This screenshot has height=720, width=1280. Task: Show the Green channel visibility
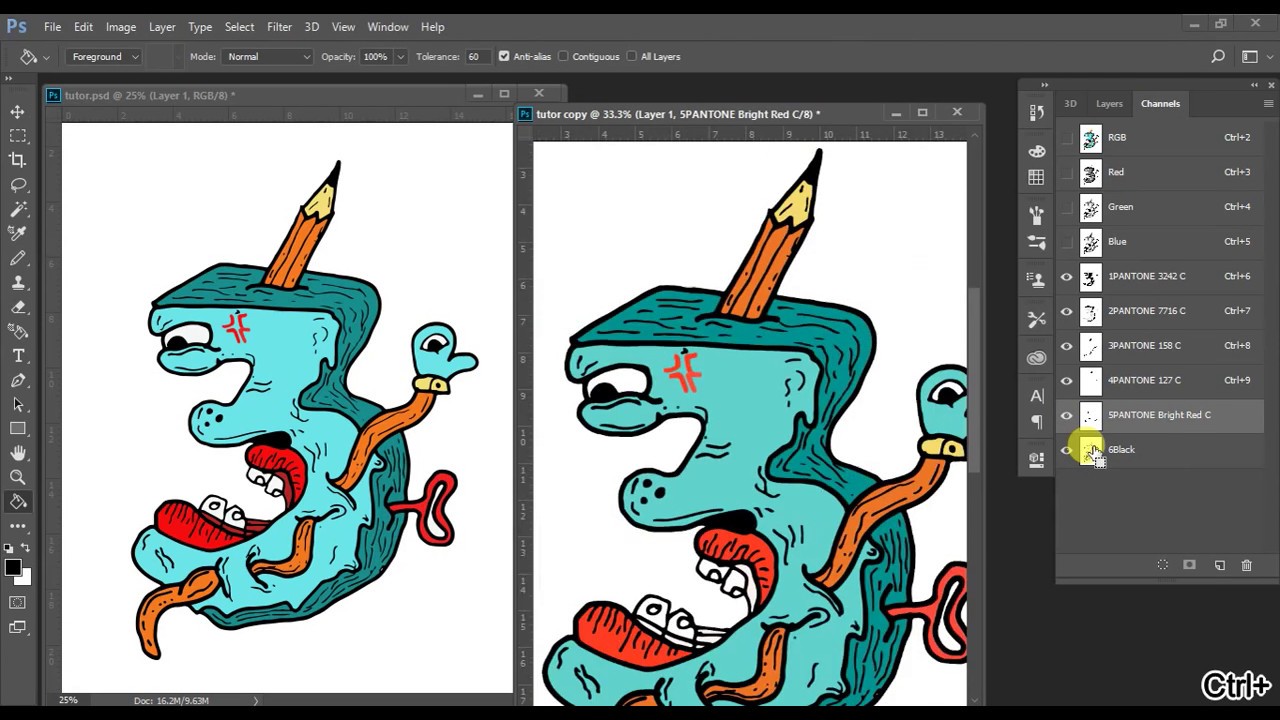(x=1066, y=207)
